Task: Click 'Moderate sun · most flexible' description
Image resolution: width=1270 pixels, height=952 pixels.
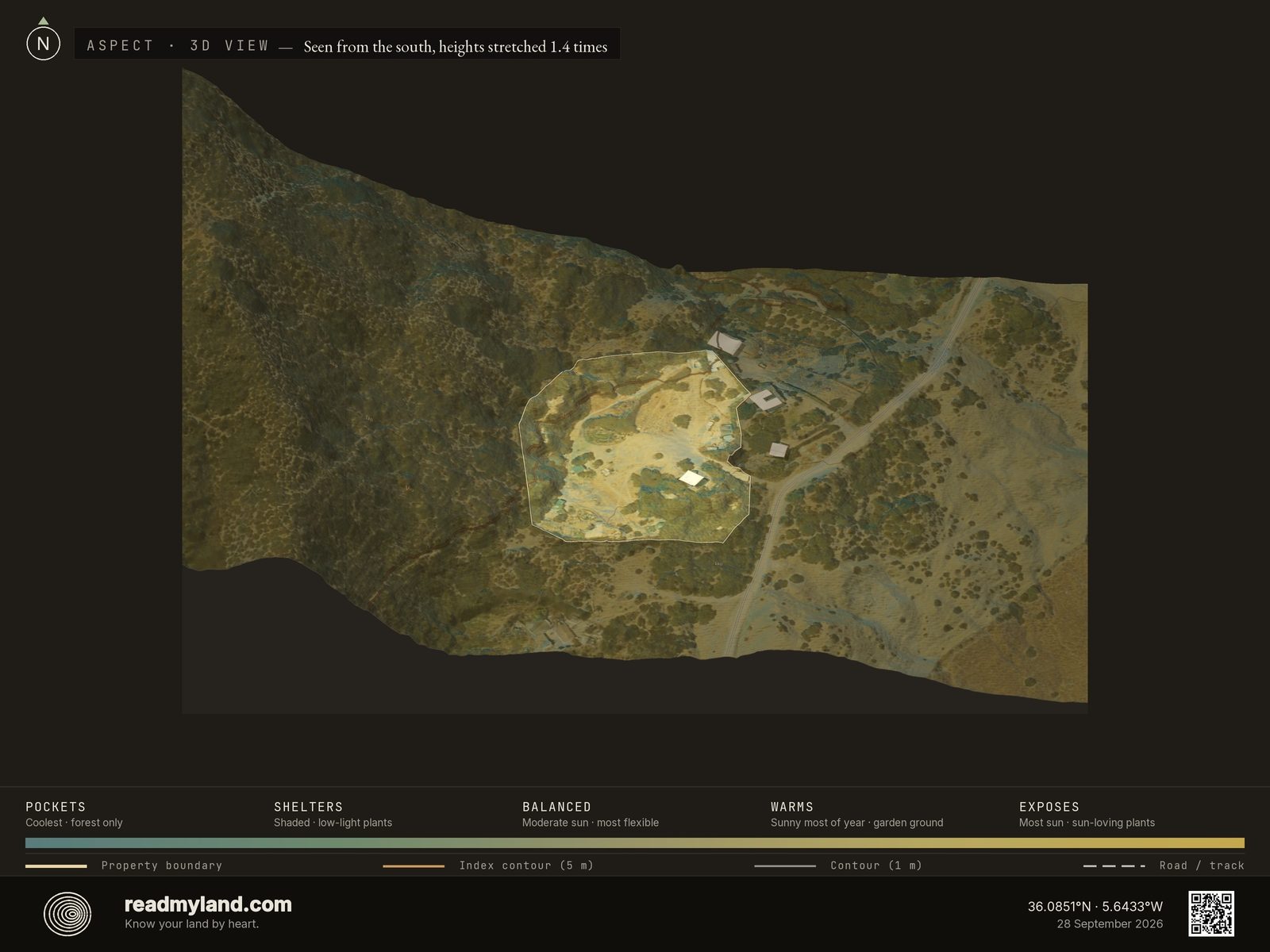Action: click(x=591, y=823)
